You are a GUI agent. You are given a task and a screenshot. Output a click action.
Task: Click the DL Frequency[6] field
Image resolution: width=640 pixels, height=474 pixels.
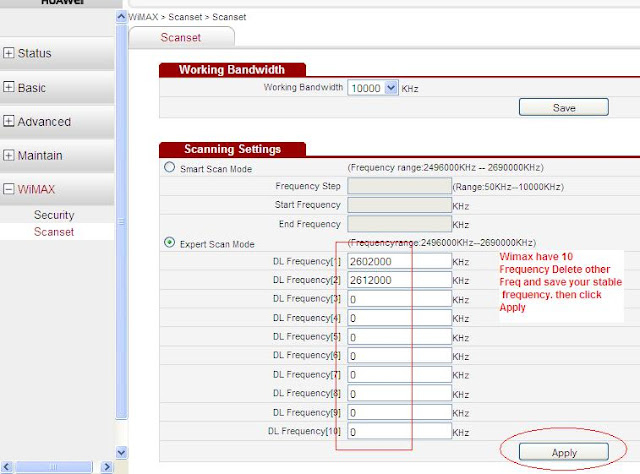(399, 356)
